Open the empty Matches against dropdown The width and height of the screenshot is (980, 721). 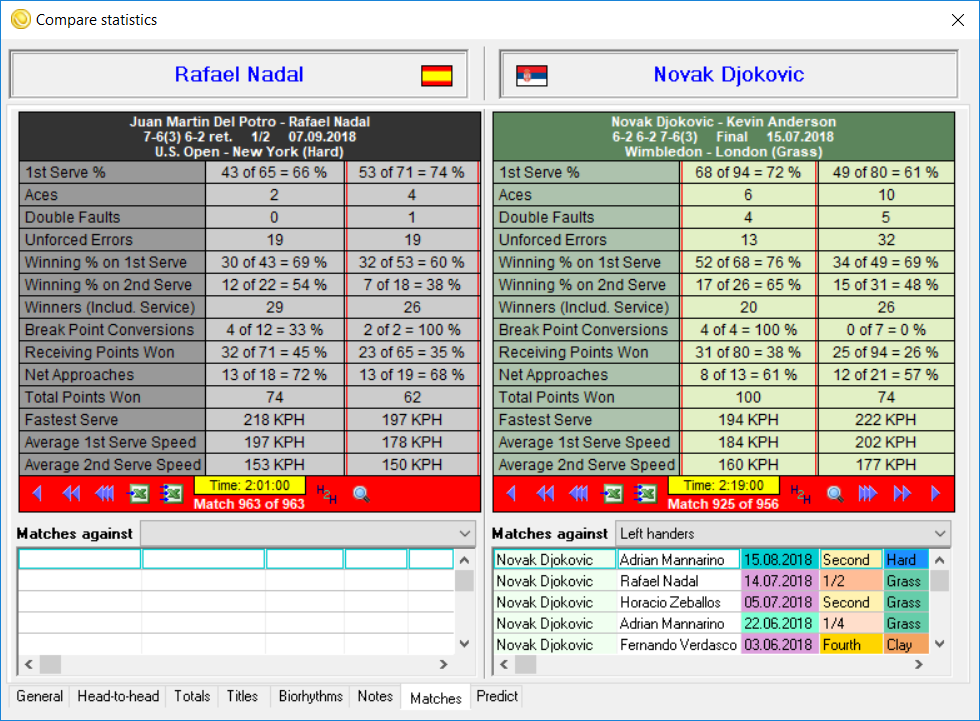pyautogui.click(x=308, y=534)
